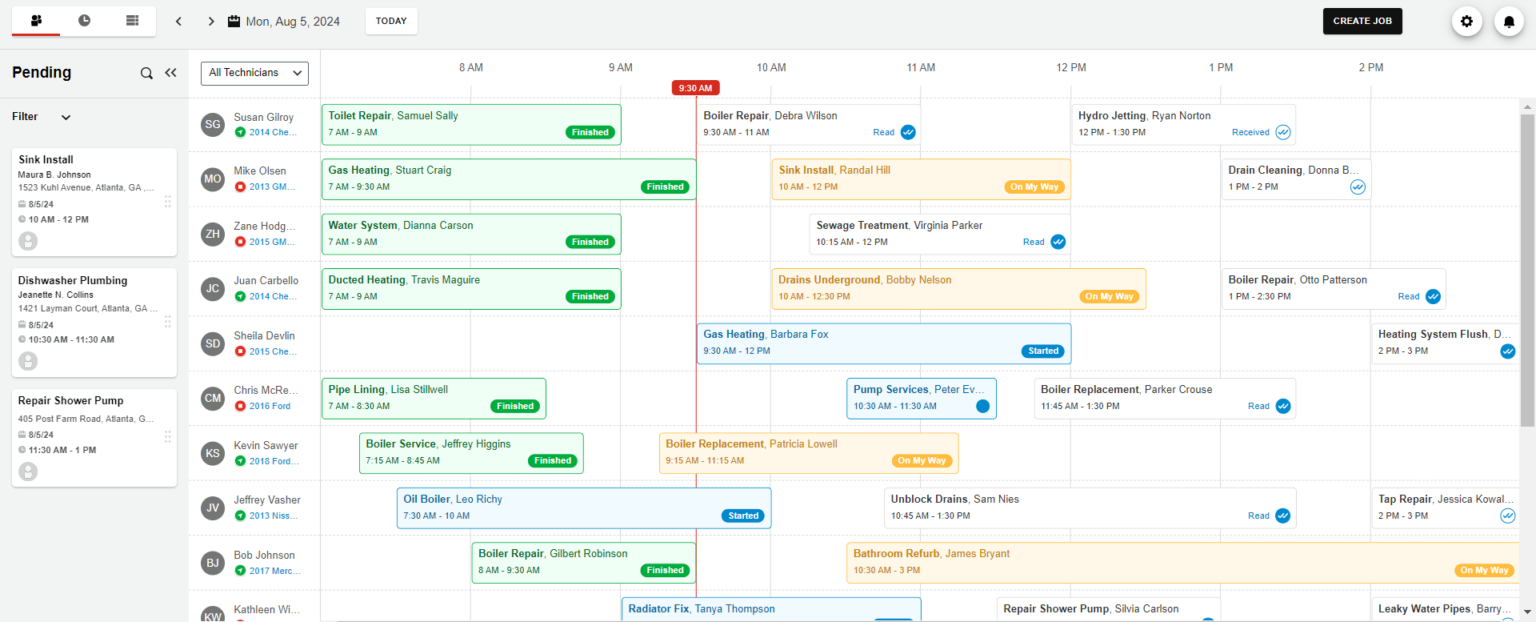Image resolution: width=1536 pixels, height=622 pixels.
Task: Expand the Filter options
Action: click(65, 117)
